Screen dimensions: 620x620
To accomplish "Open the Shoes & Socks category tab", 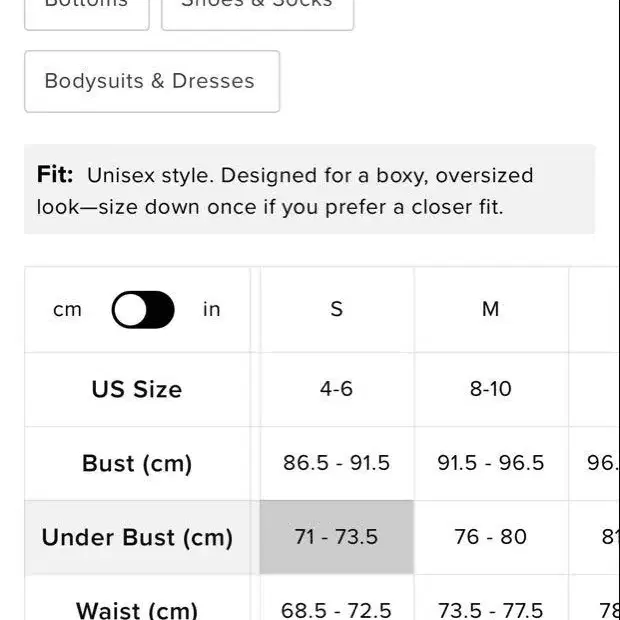I will [x=257, y=13].
